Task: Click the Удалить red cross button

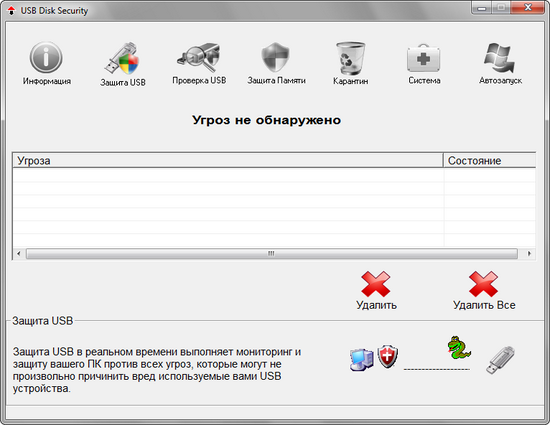Action: click(x=376, y=284)
